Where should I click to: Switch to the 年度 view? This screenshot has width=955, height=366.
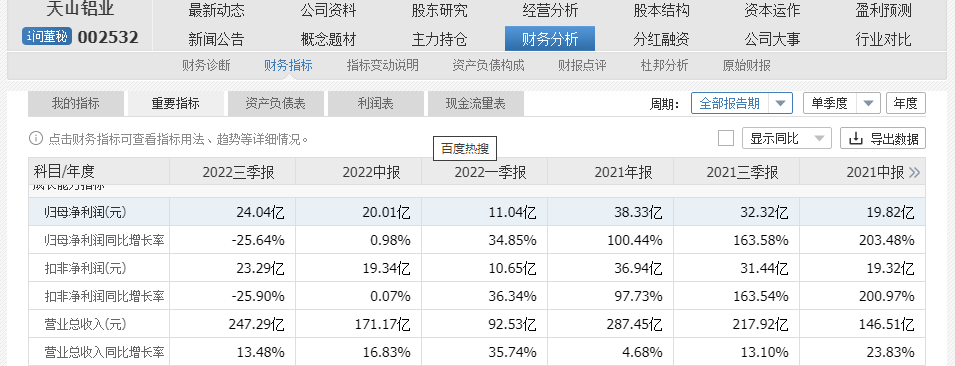[x=906, y=103]
